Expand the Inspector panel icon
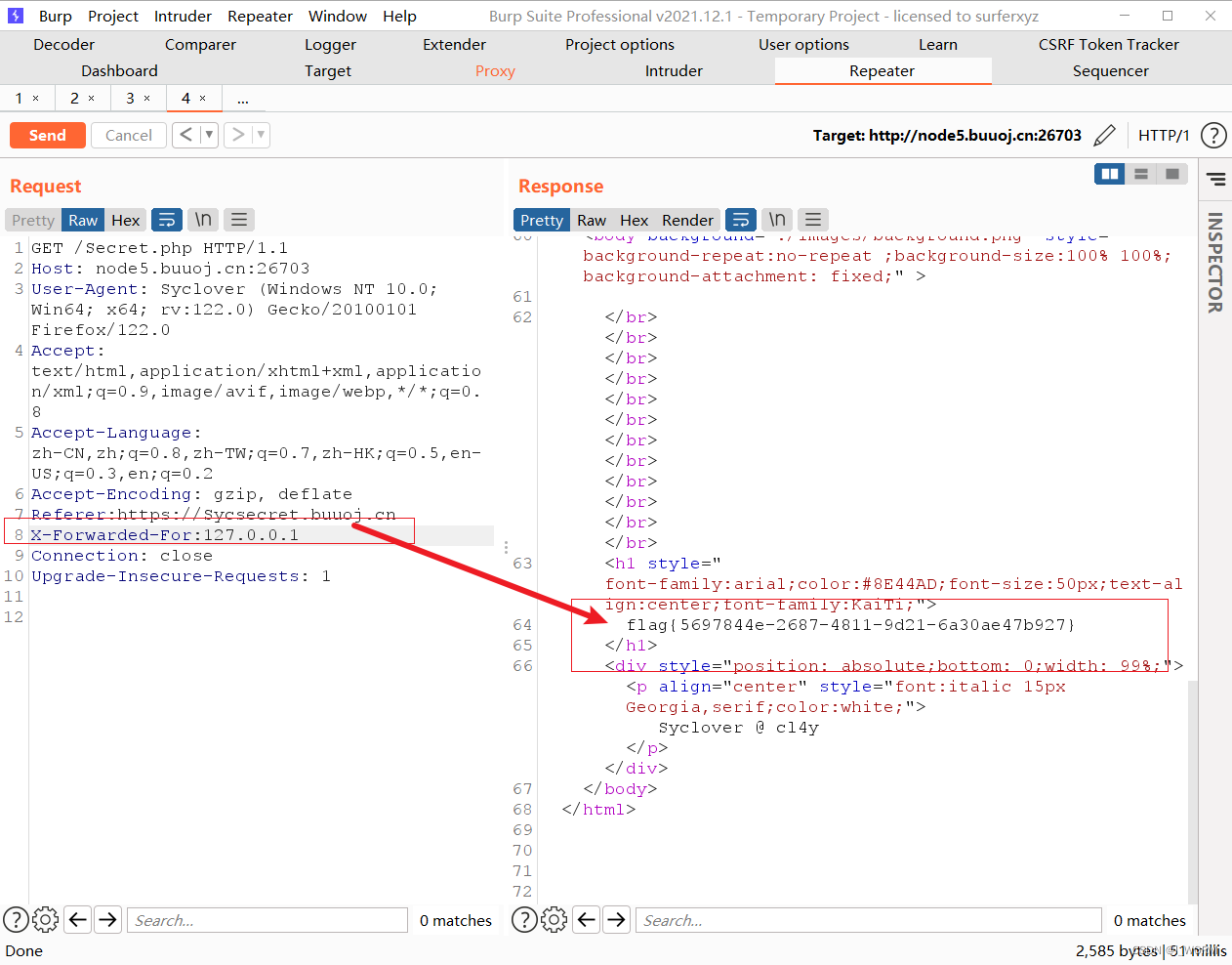1232x965 pixels. [1215, 179]
